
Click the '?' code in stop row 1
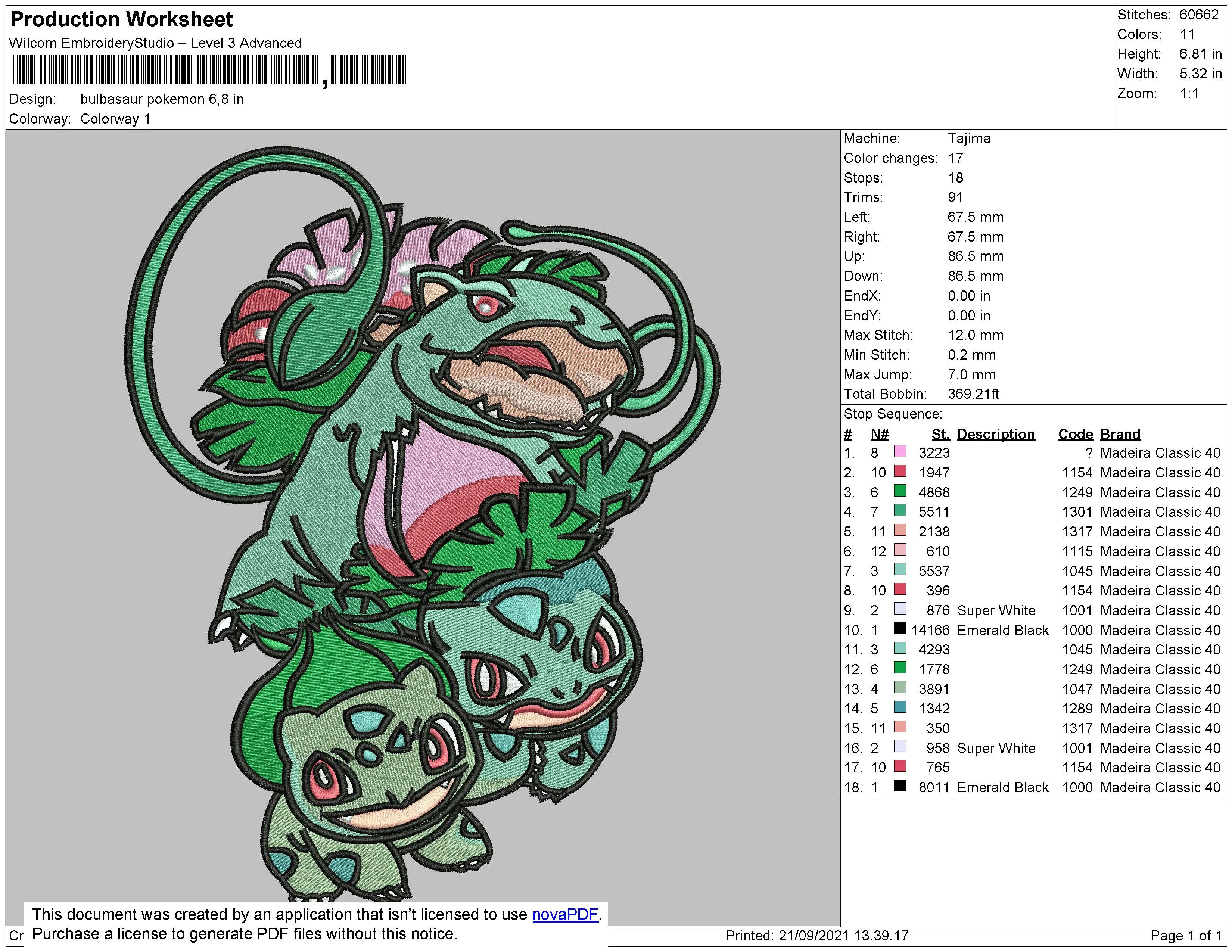point(1089,454)
